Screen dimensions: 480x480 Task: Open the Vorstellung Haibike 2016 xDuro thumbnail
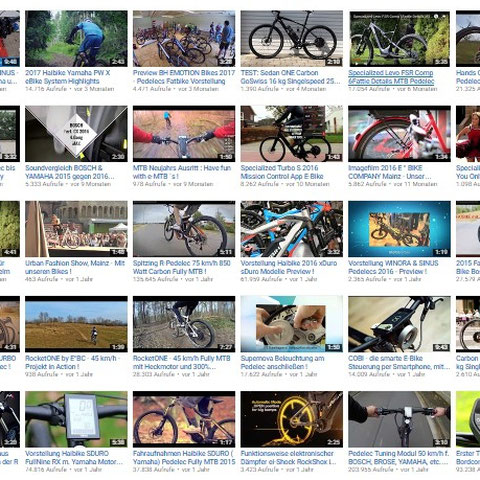coord(292,229)
